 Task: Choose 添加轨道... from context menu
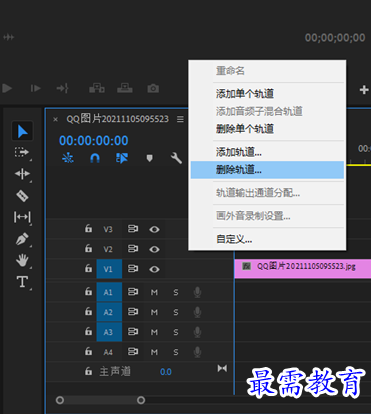239,152
